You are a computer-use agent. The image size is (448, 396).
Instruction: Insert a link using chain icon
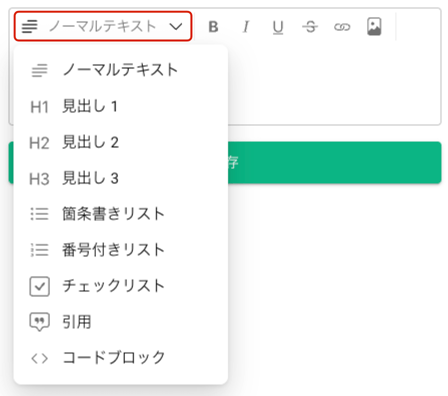342,27
